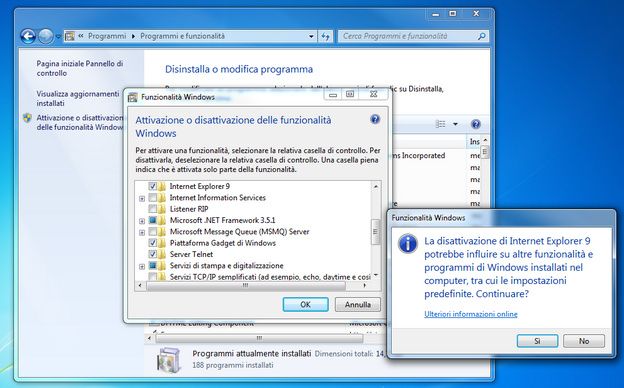Click OK in Funzionalità Windows dialog
Image resolution: width=624 pixels, height=388 pixels.
[305, 304]
